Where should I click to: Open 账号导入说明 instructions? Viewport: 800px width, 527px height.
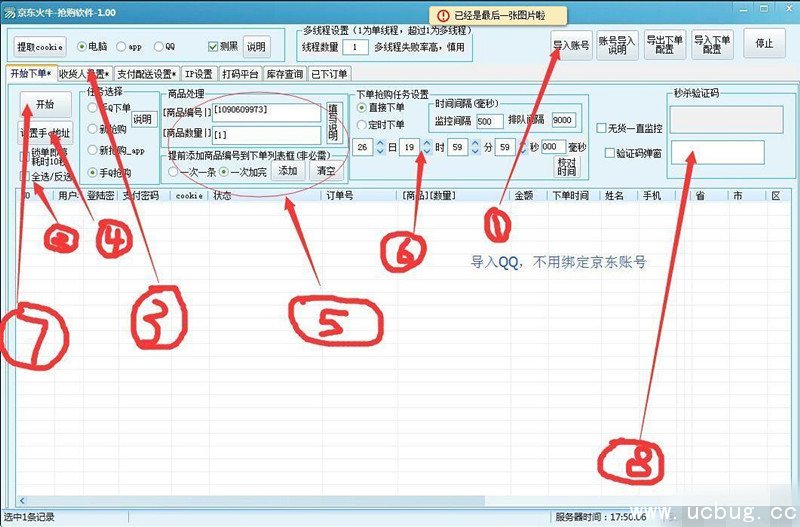[x=613, y=45]
